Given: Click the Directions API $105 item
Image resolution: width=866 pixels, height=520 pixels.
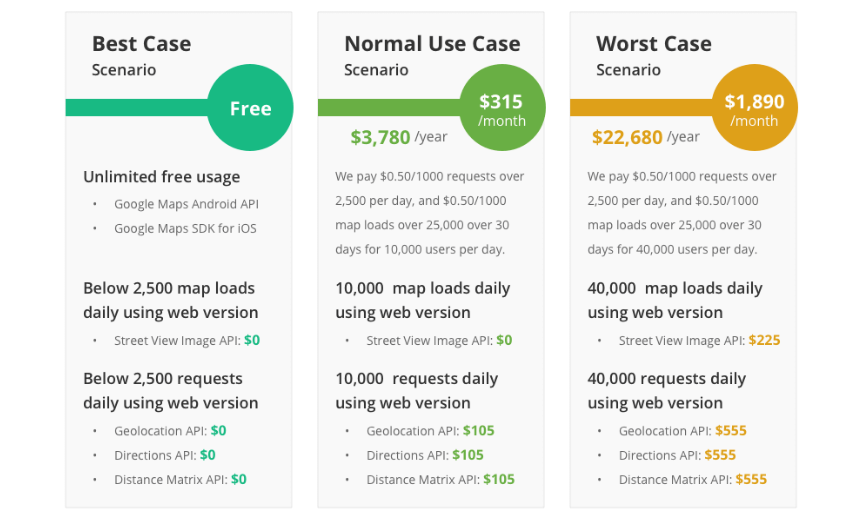Looking at the screenshot, I should pyautogui.click(x=425, y=455).
